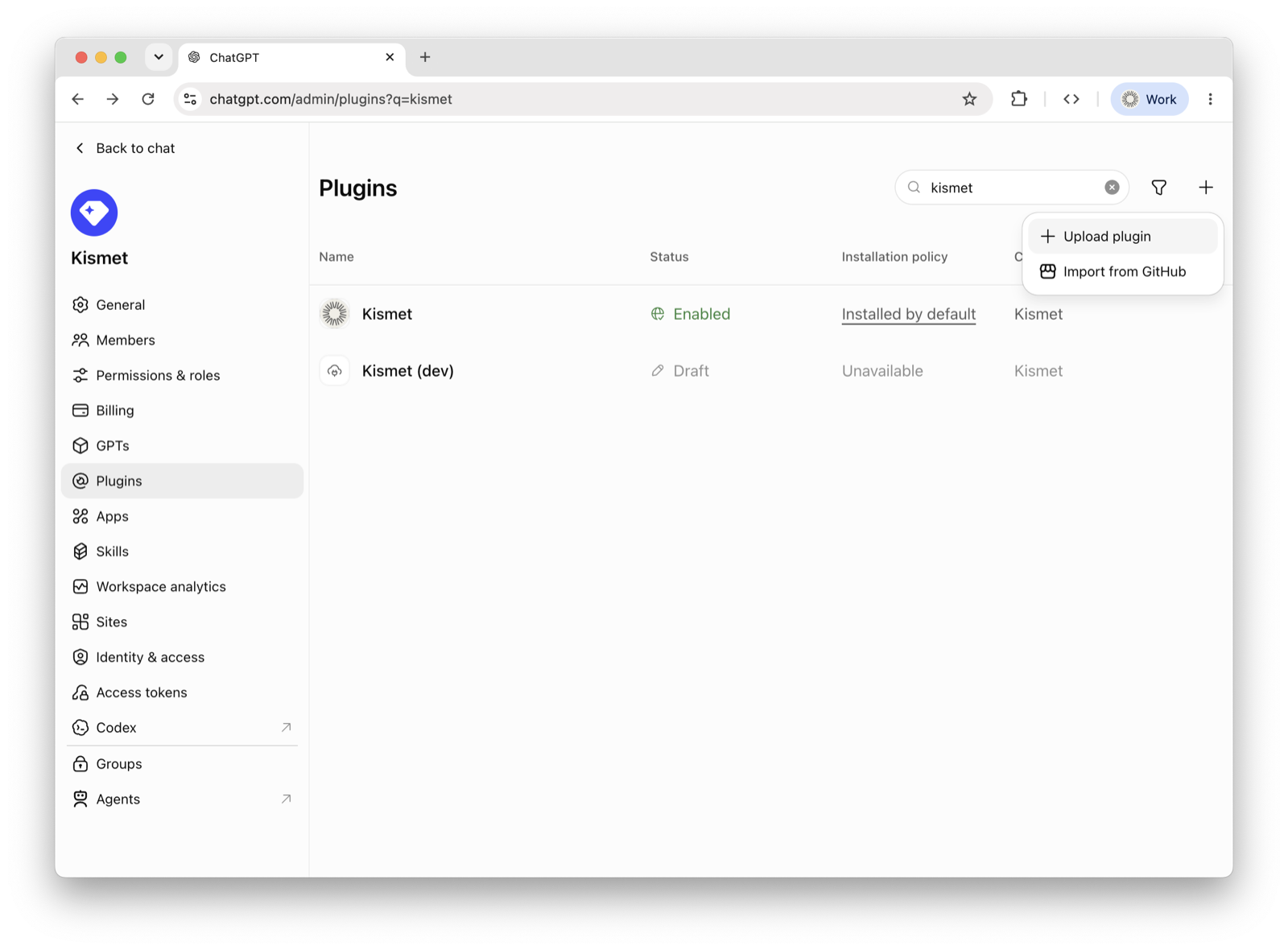
Task: Open the Apps icon in sidebar
Action: (x=80, y=517)
